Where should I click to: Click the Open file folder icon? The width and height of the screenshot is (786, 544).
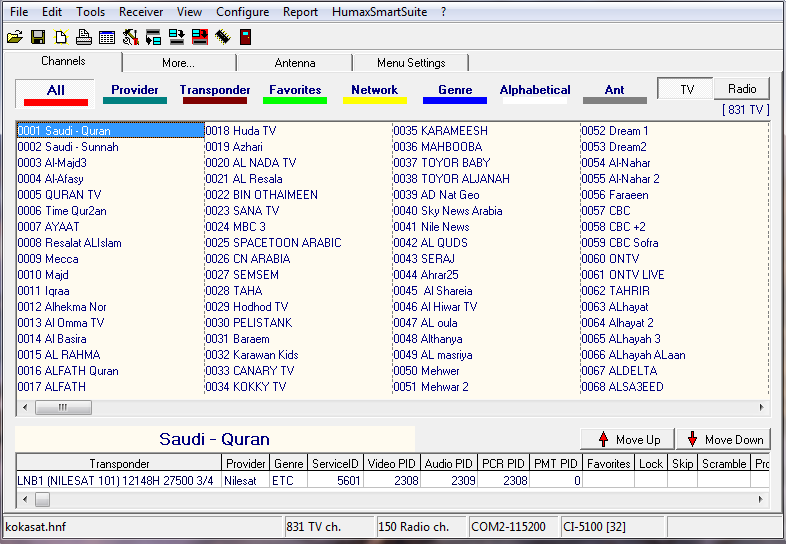point(15,37)
